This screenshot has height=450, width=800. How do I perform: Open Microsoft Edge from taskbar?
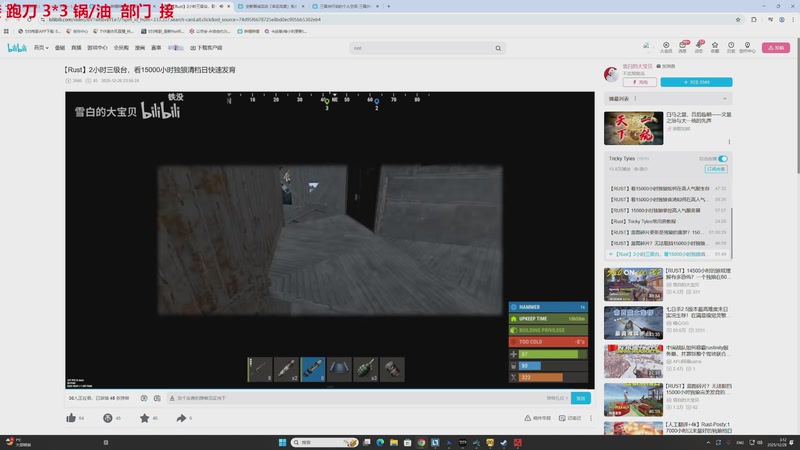tap(380, 442)
